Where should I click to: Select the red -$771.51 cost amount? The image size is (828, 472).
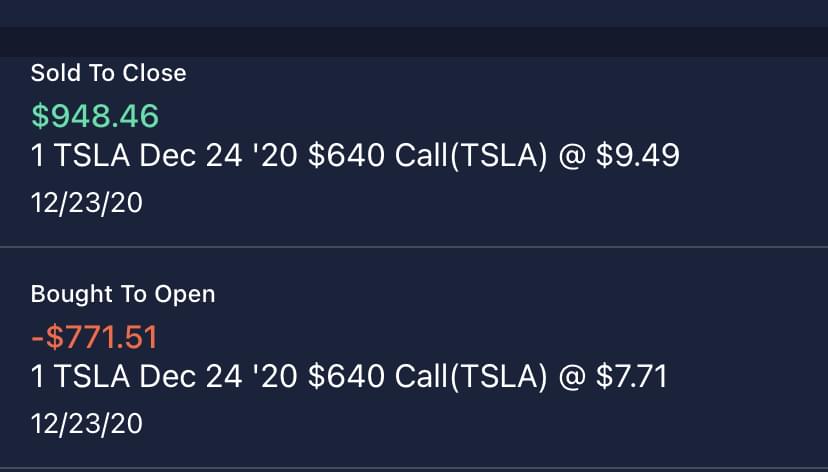(x=94, y=337)
